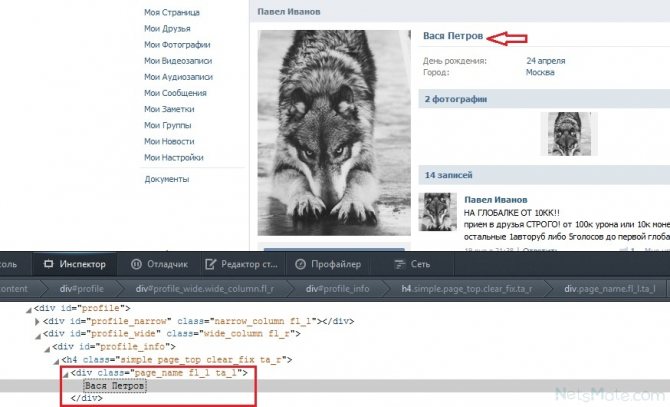Open Моя Страница link
The image size is (670, 407).
[172, 12]
